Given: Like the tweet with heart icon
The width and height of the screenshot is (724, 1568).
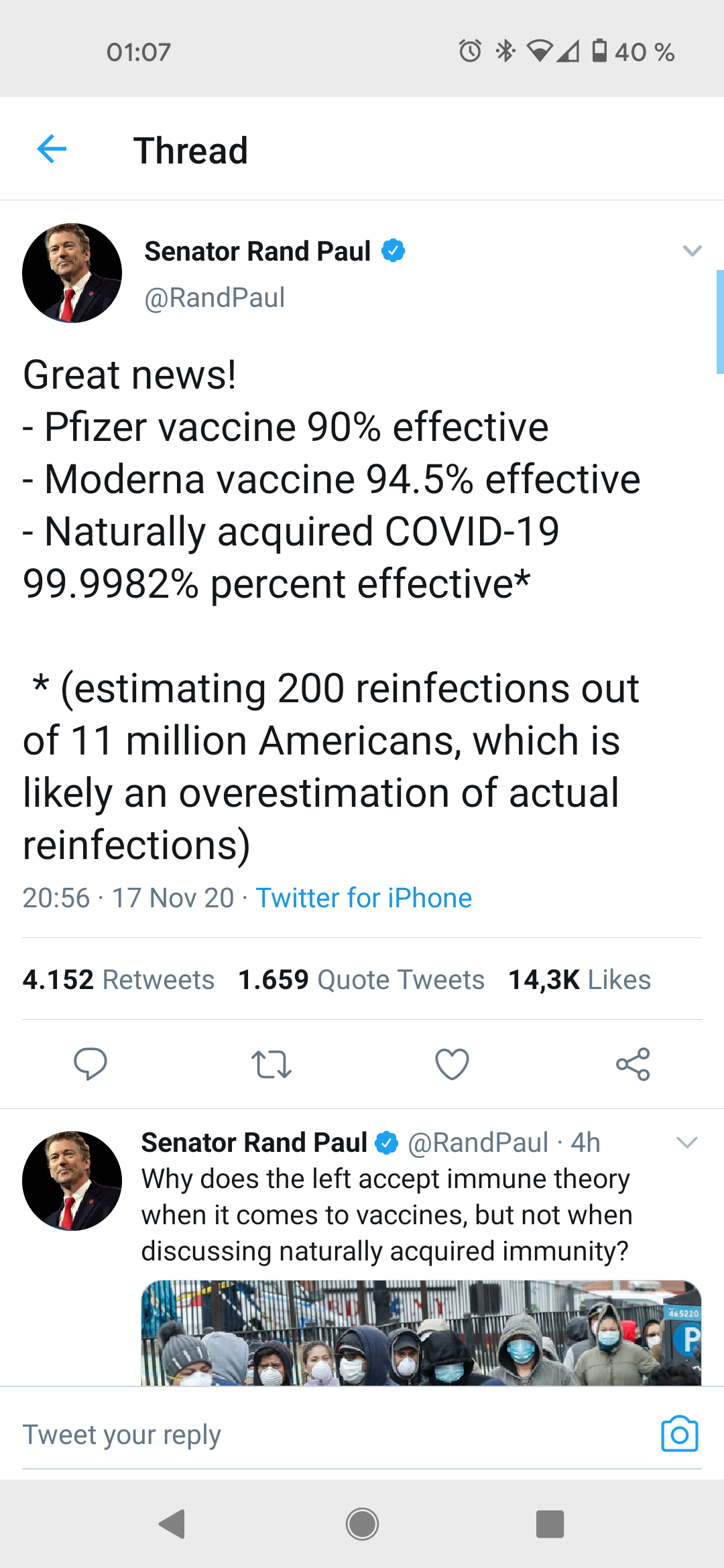Looking at the screenshot, I should pos(452,1064).
